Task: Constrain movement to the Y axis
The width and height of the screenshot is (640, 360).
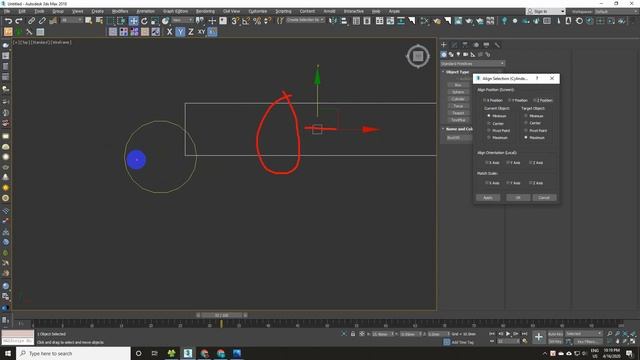Action: click(180, 32)
